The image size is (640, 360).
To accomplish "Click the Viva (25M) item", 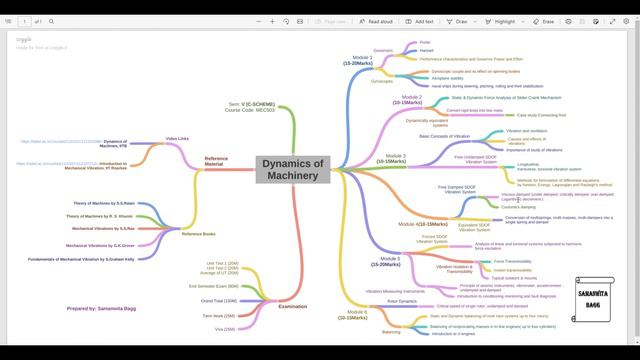I will click(225, 329).
